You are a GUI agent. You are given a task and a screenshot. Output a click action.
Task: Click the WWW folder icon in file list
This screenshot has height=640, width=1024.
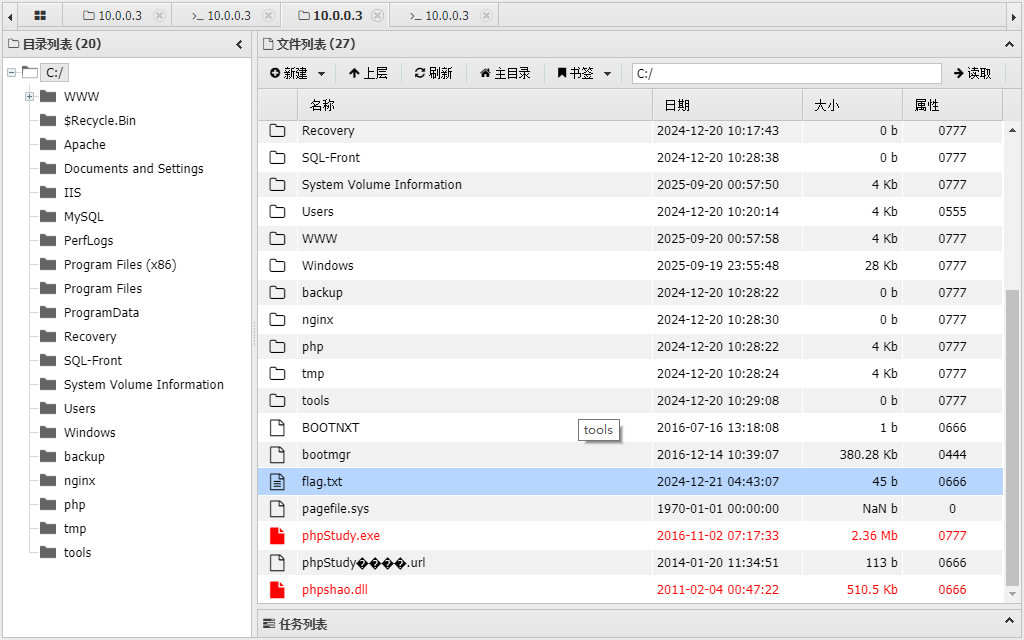[x=278, y=238]
